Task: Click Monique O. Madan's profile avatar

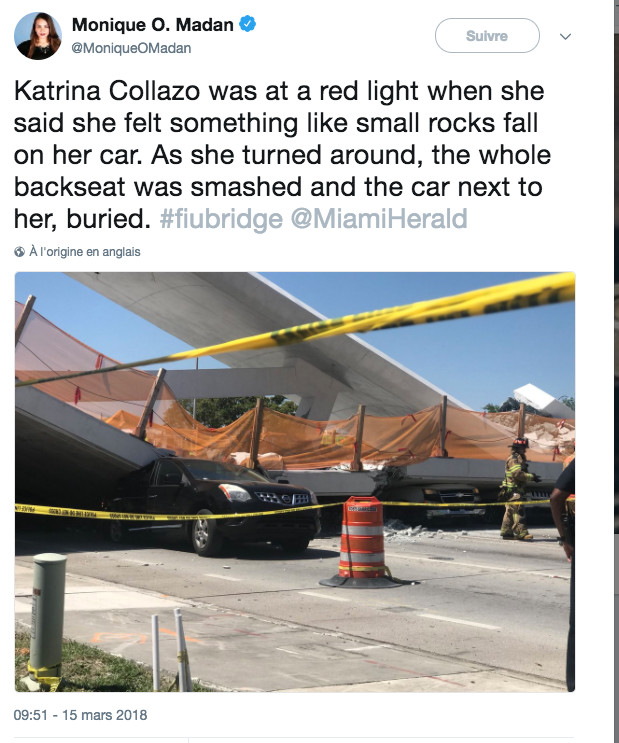Action: coord(38,36)
